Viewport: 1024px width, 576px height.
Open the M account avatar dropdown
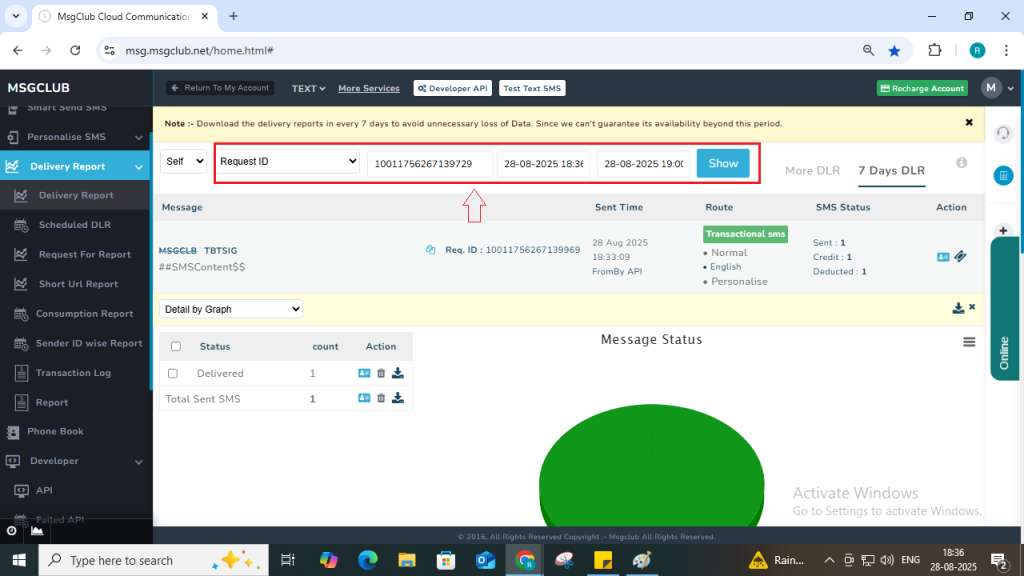pos(997,88)
